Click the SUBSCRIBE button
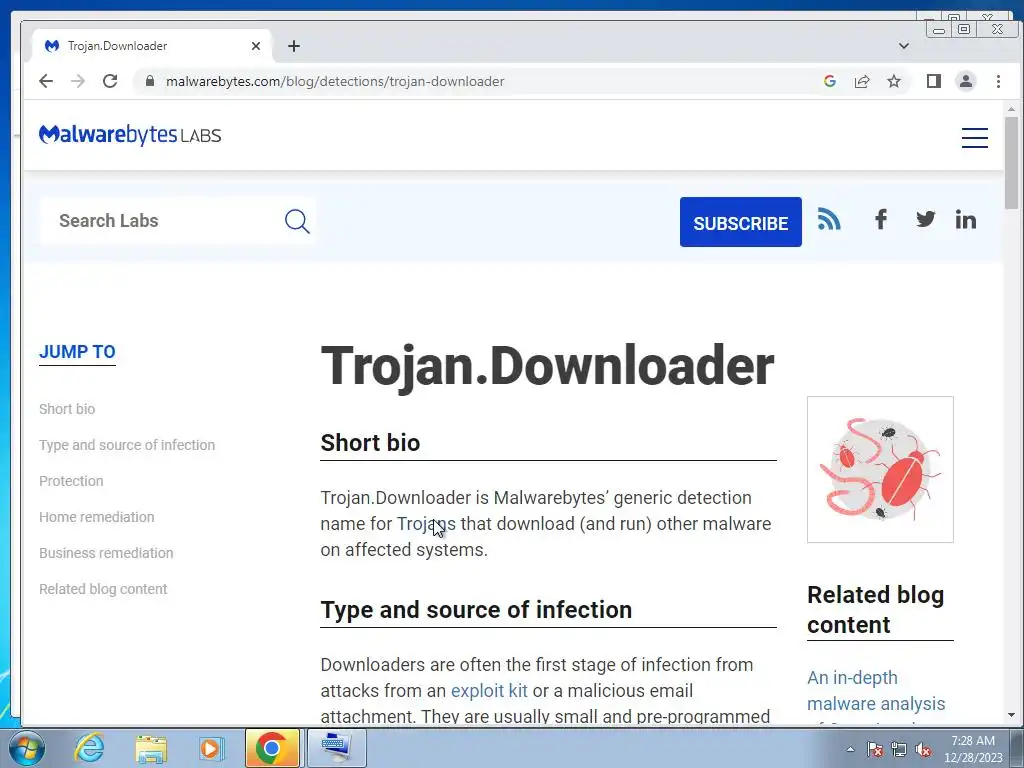The height and width of the screenshot is (768, 1024). click(x=741, y=222)
